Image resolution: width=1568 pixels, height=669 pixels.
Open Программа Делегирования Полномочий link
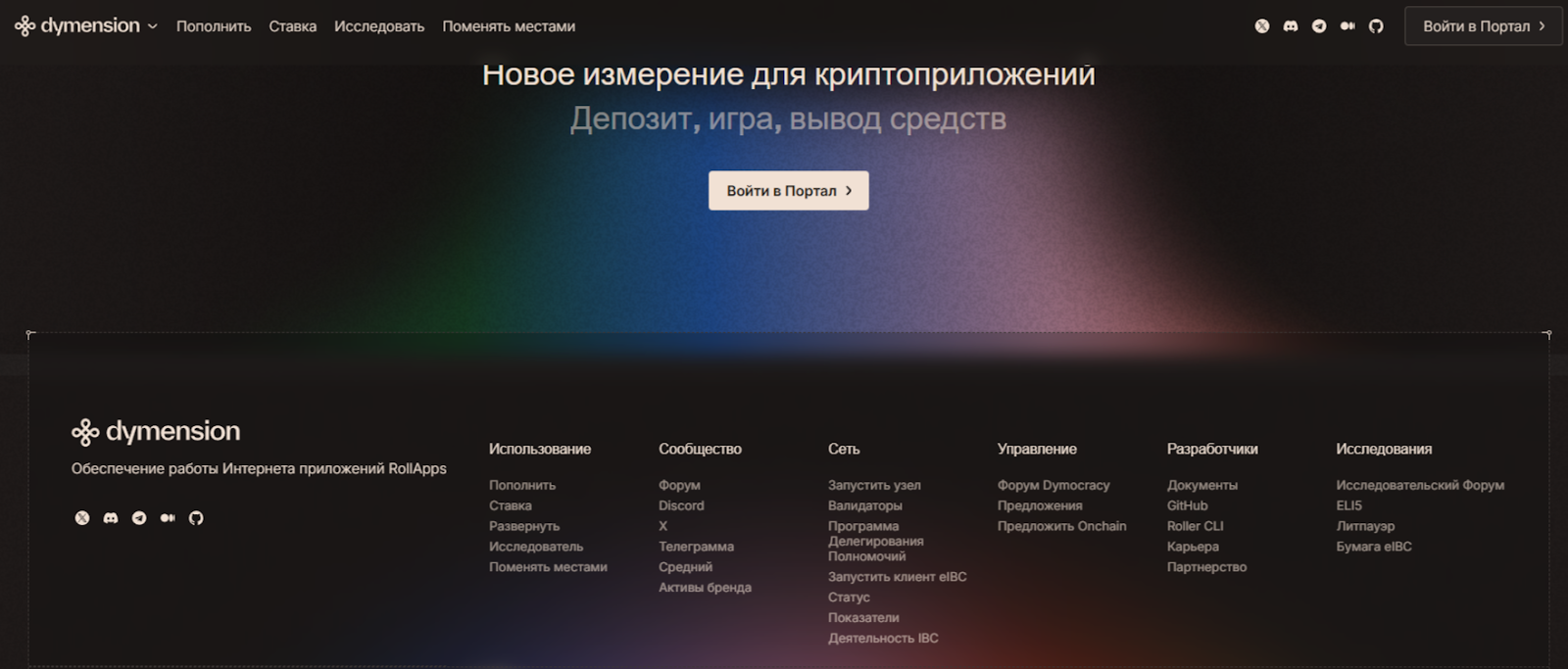tap(876, 541)
